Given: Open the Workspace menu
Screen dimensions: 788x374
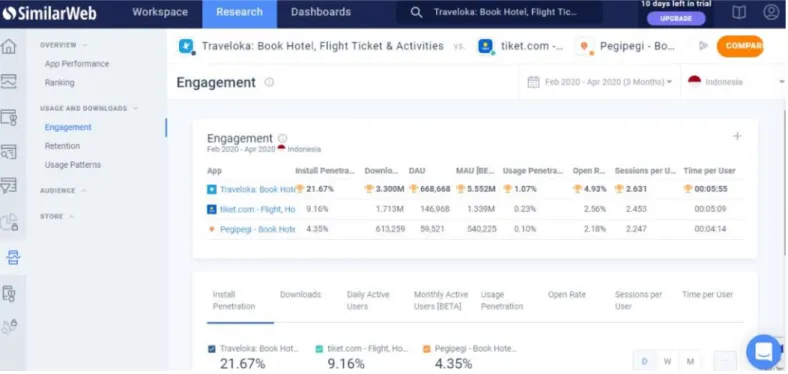Looking at the screenshot, I should coord(160,12).
